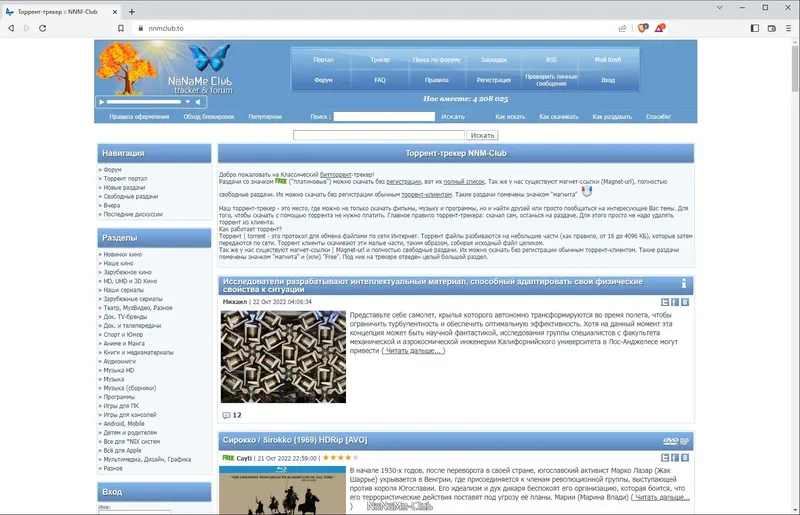Click the info icon on research article header
The image size is (800, 515).
(x=684, y=283)
